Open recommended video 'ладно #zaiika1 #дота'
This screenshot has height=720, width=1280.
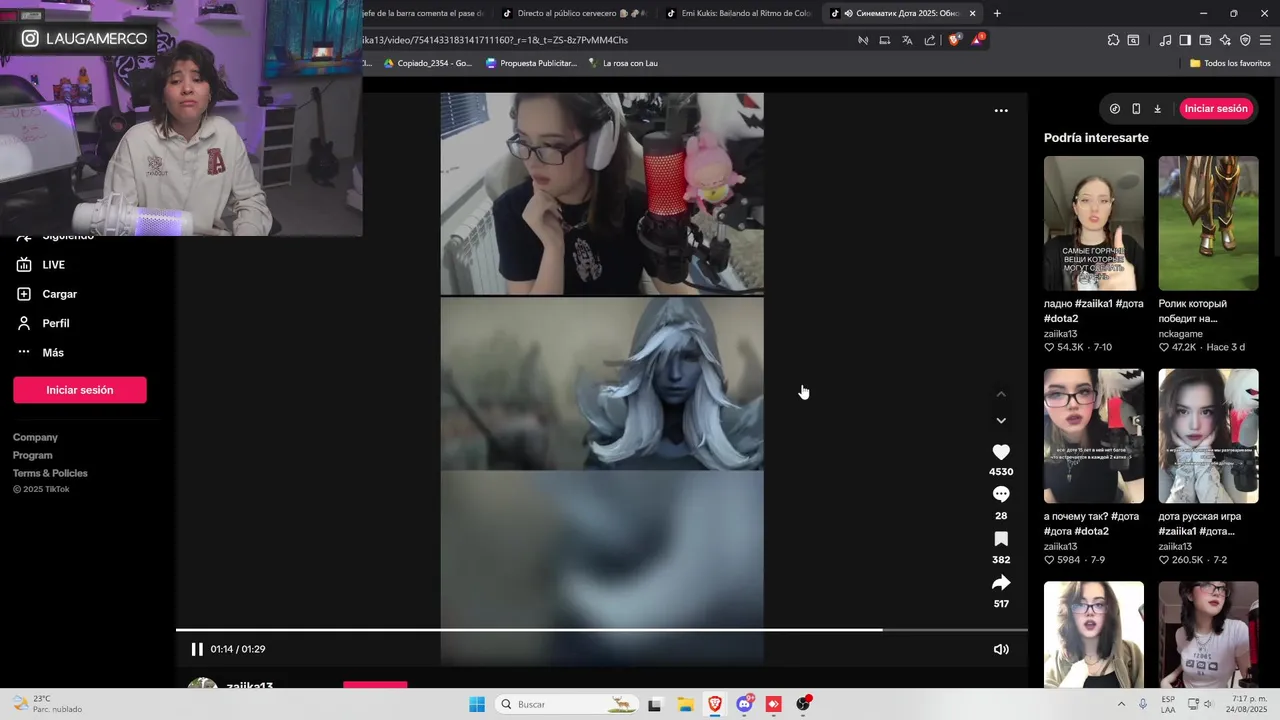(1094, 223)
